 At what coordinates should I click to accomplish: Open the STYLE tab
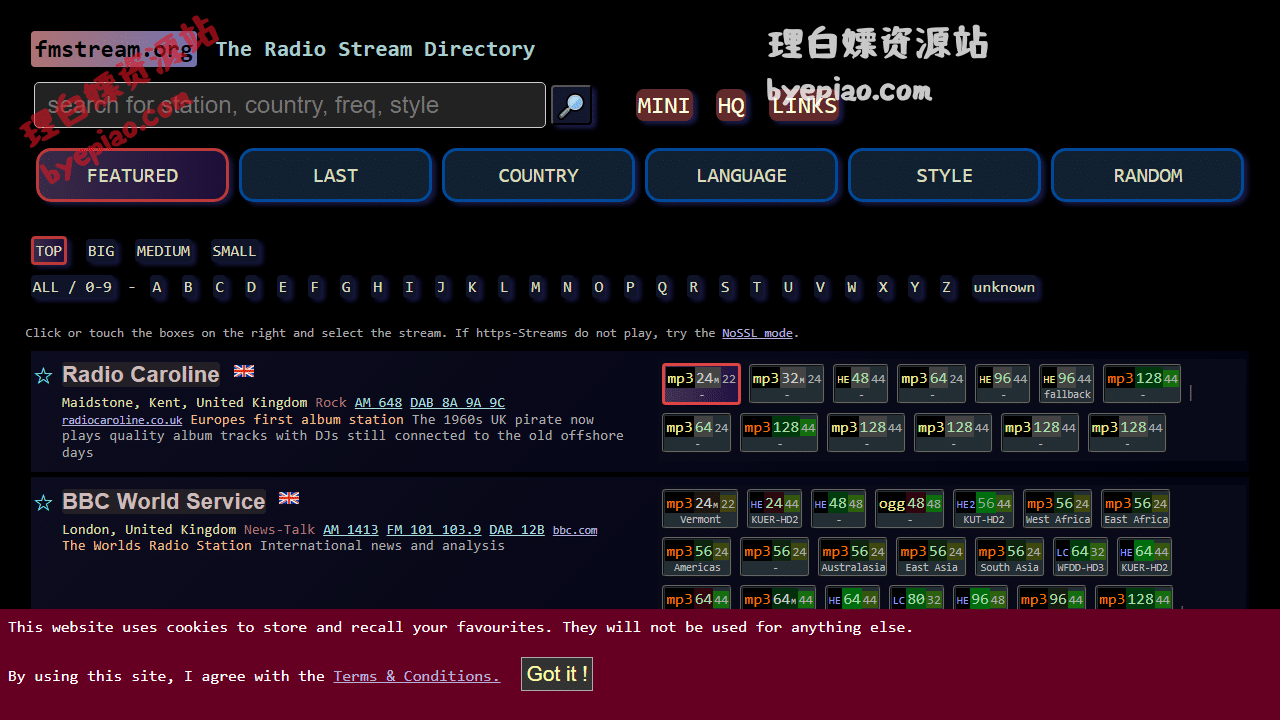[x=944, y=175]
